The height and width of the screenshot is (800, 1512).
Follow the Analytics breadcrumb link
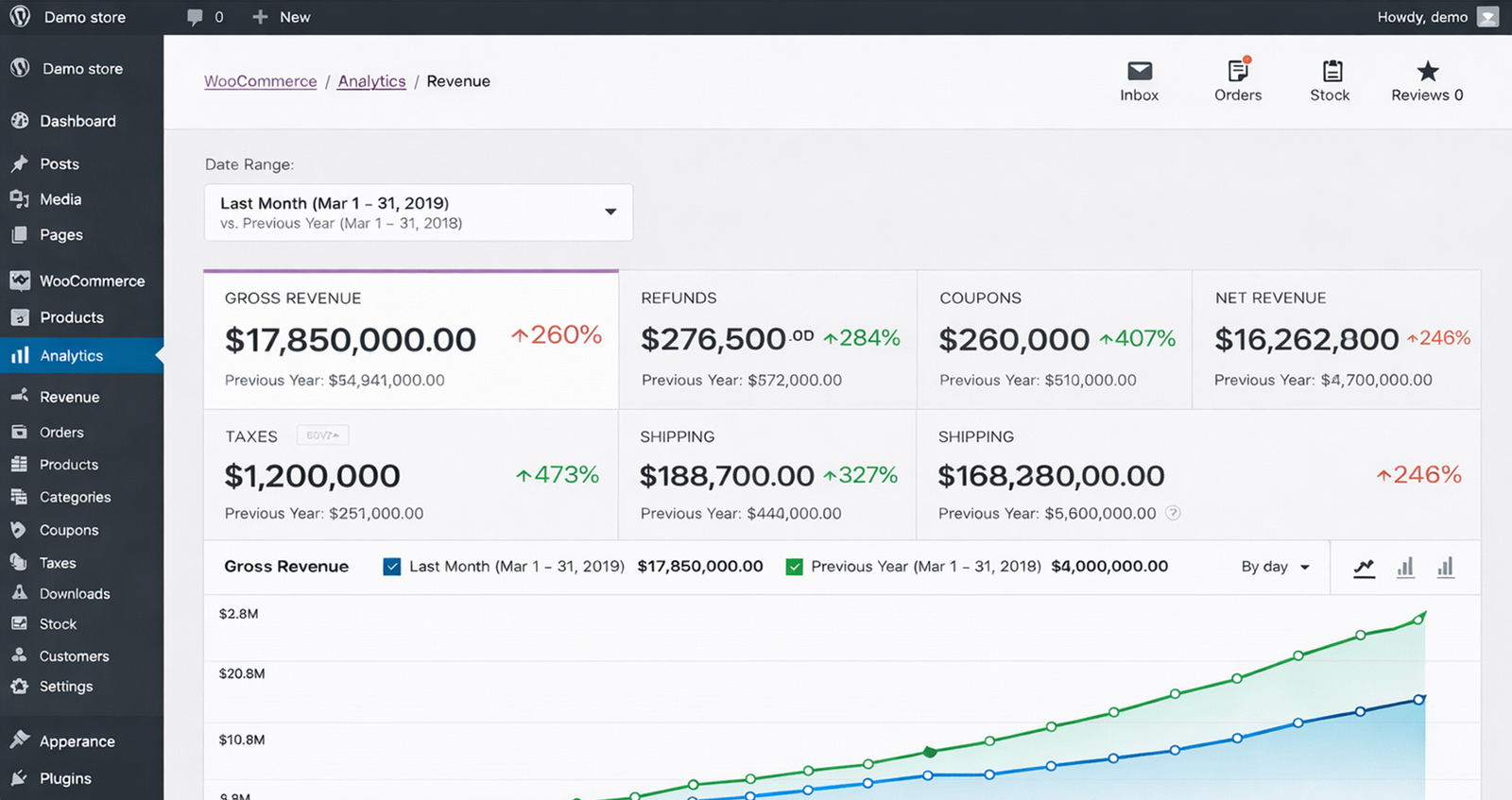371,81
